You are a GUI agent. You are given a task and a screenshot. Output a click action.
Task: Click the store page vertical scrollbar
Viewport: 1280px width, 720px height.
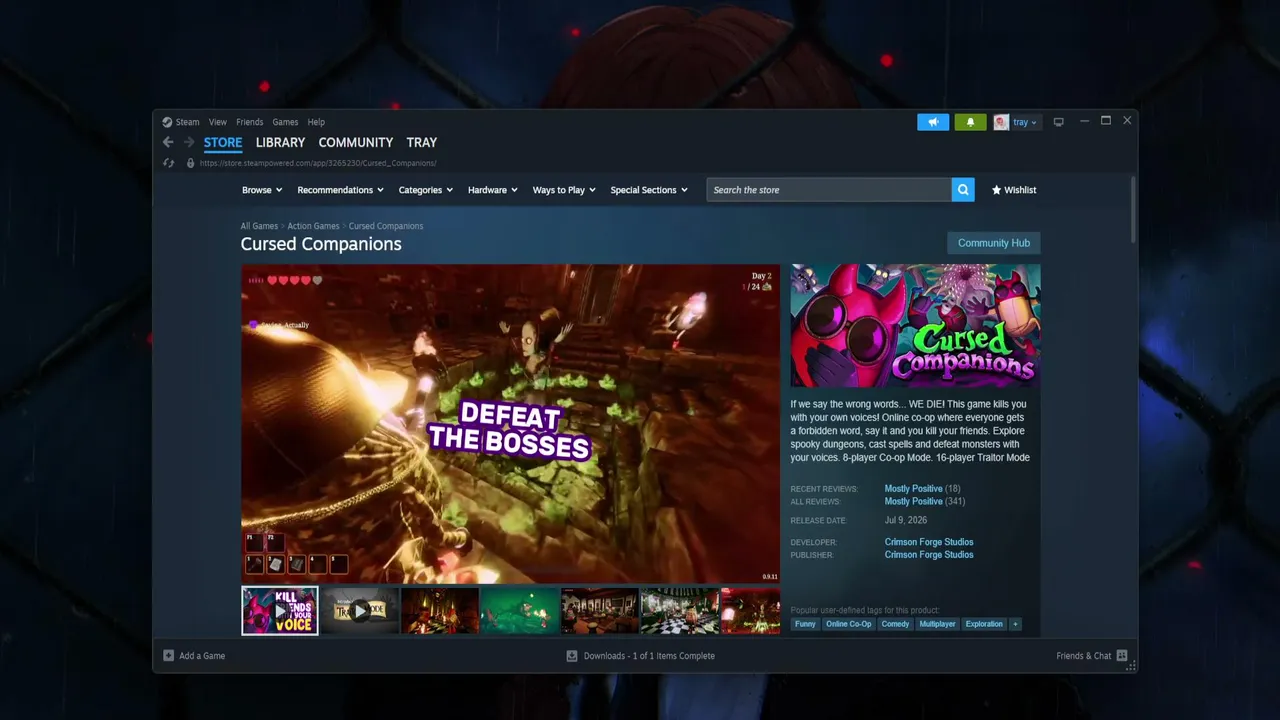coord(1133,210)
